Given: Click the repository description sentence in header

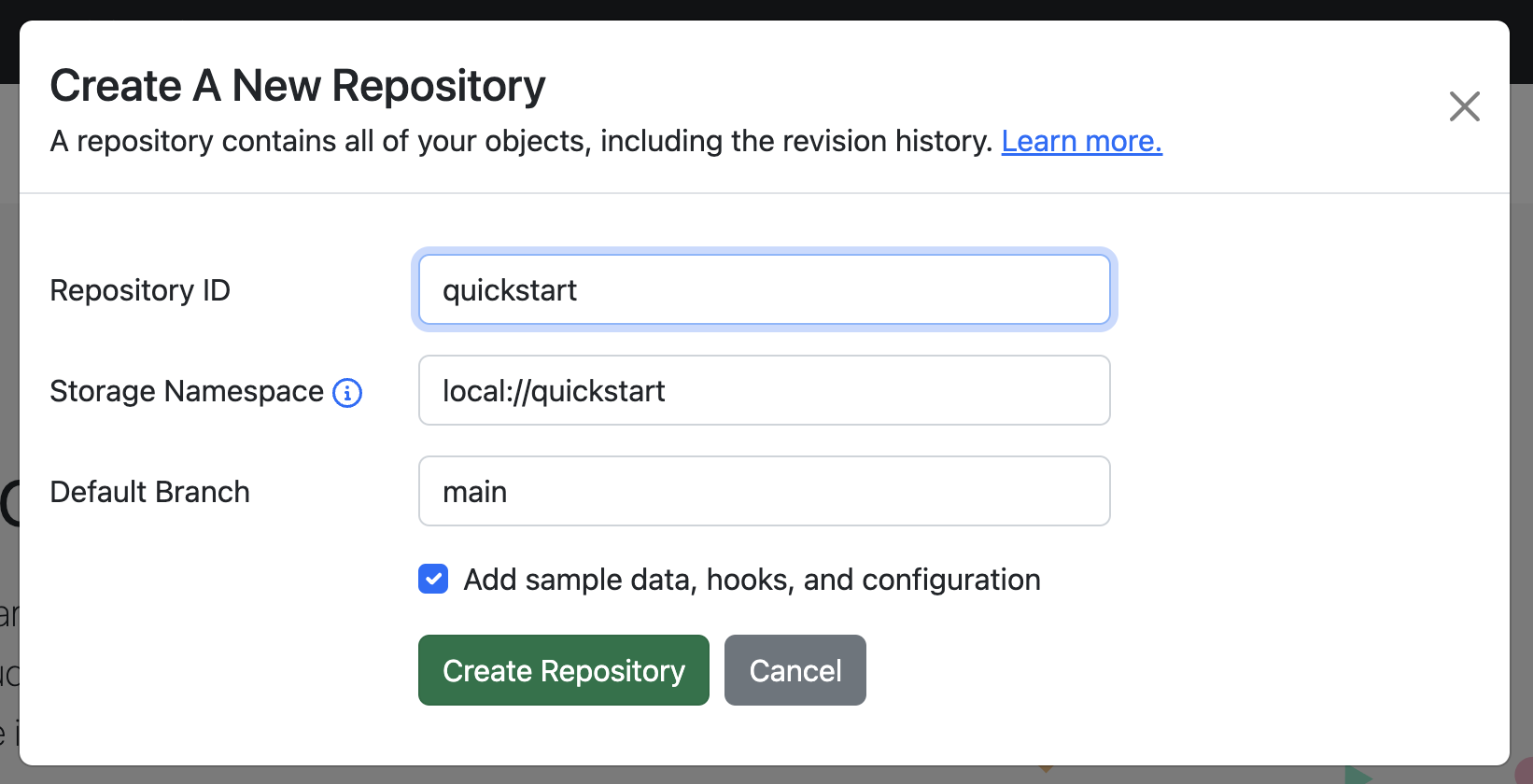Looking at the screenshot, I should pos(521,141).
